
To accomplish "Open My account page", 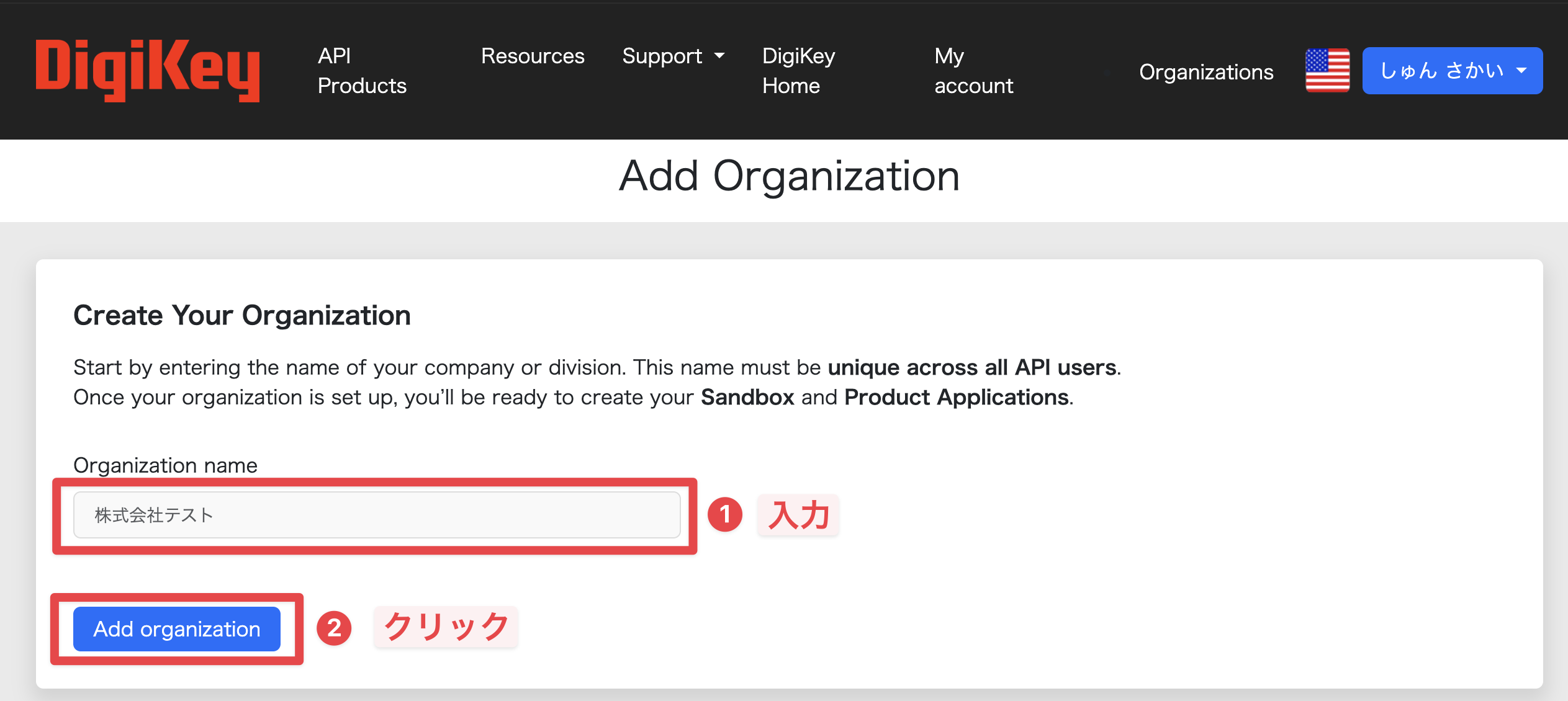I will point(973,71).
